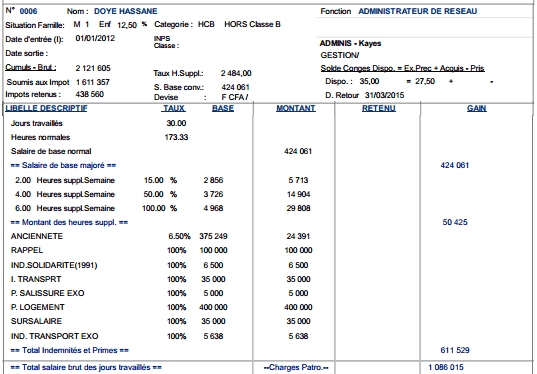Select the ADMINISTRATEUR DE RESEAU function text
Viewport: 537px width, 374px height.
coord(417,11)
